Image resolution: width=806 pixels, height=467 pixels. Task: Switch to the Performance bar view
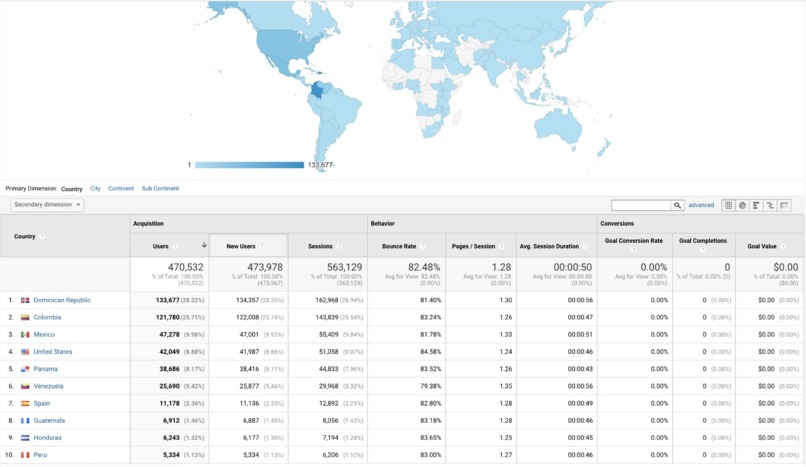[756, 205]
